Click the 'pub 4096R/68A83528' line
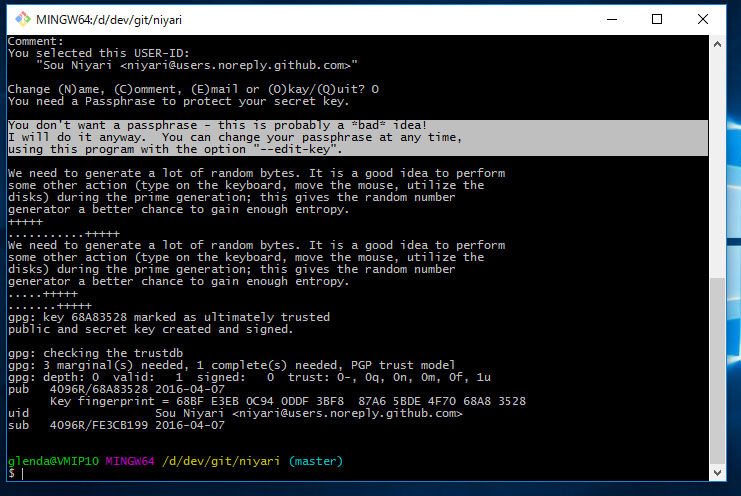 tap(116, 389)
